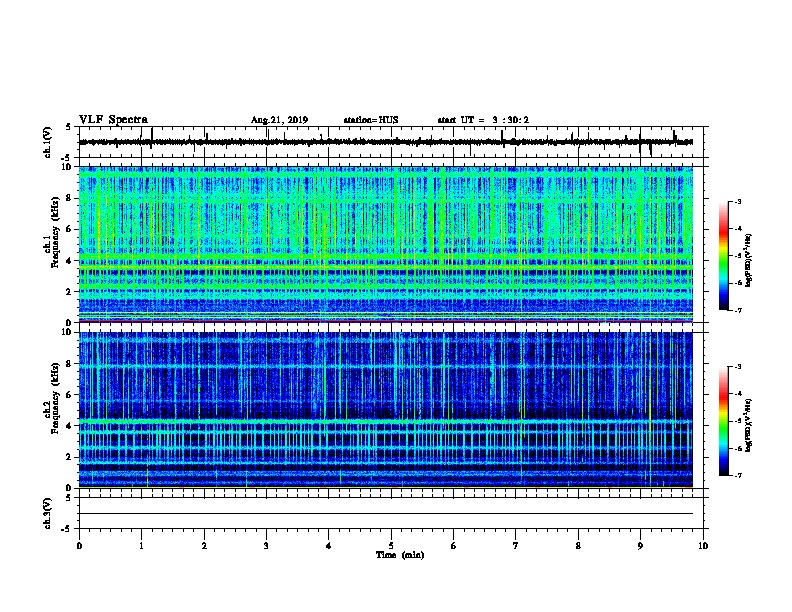Click time axis tick label '0'
Screen dimensions: 792x612
79,546
